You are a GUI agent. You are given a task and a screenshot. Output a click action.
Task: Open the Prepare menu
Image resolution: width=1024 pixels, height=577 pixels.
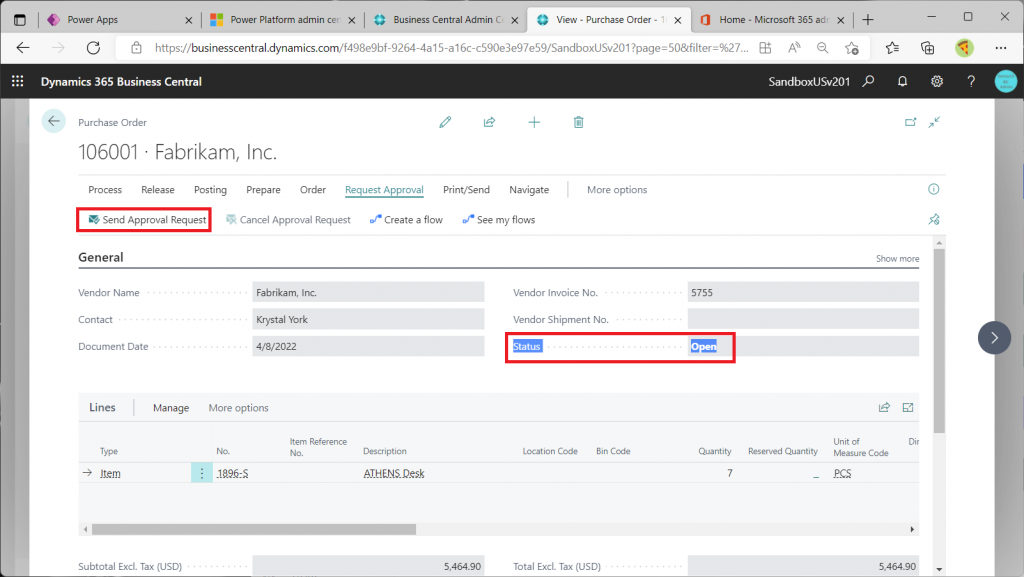pos(263,190)
